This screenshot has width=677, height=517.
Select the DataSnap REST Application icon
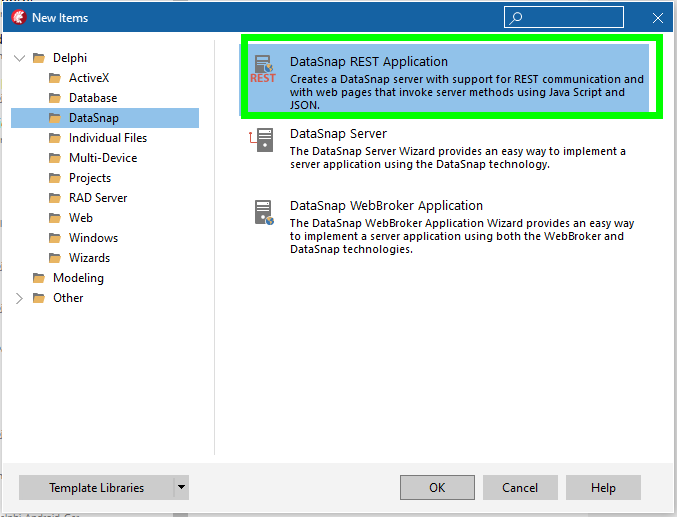263,69
